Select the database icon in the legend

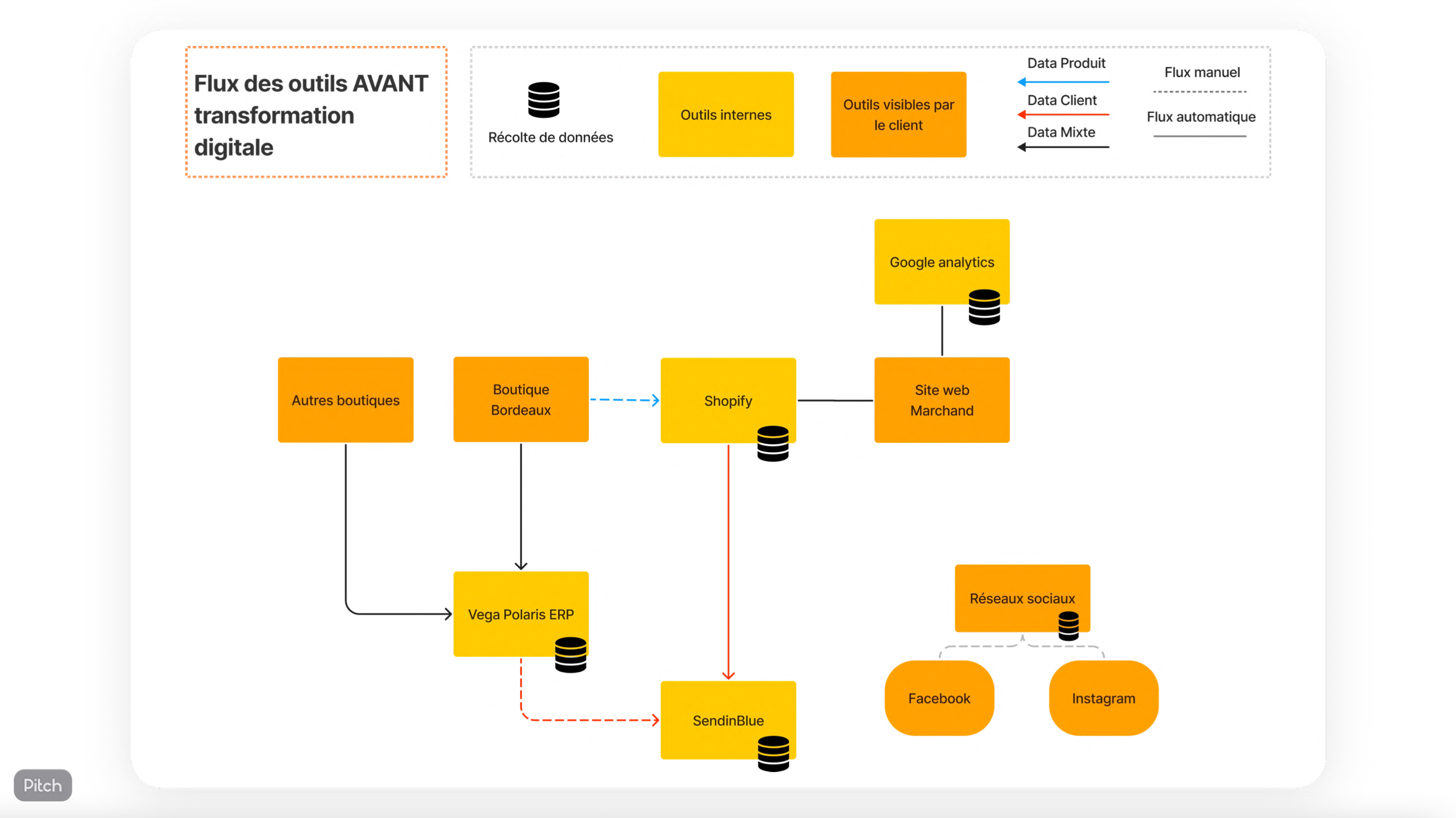[x=543, y=99]
